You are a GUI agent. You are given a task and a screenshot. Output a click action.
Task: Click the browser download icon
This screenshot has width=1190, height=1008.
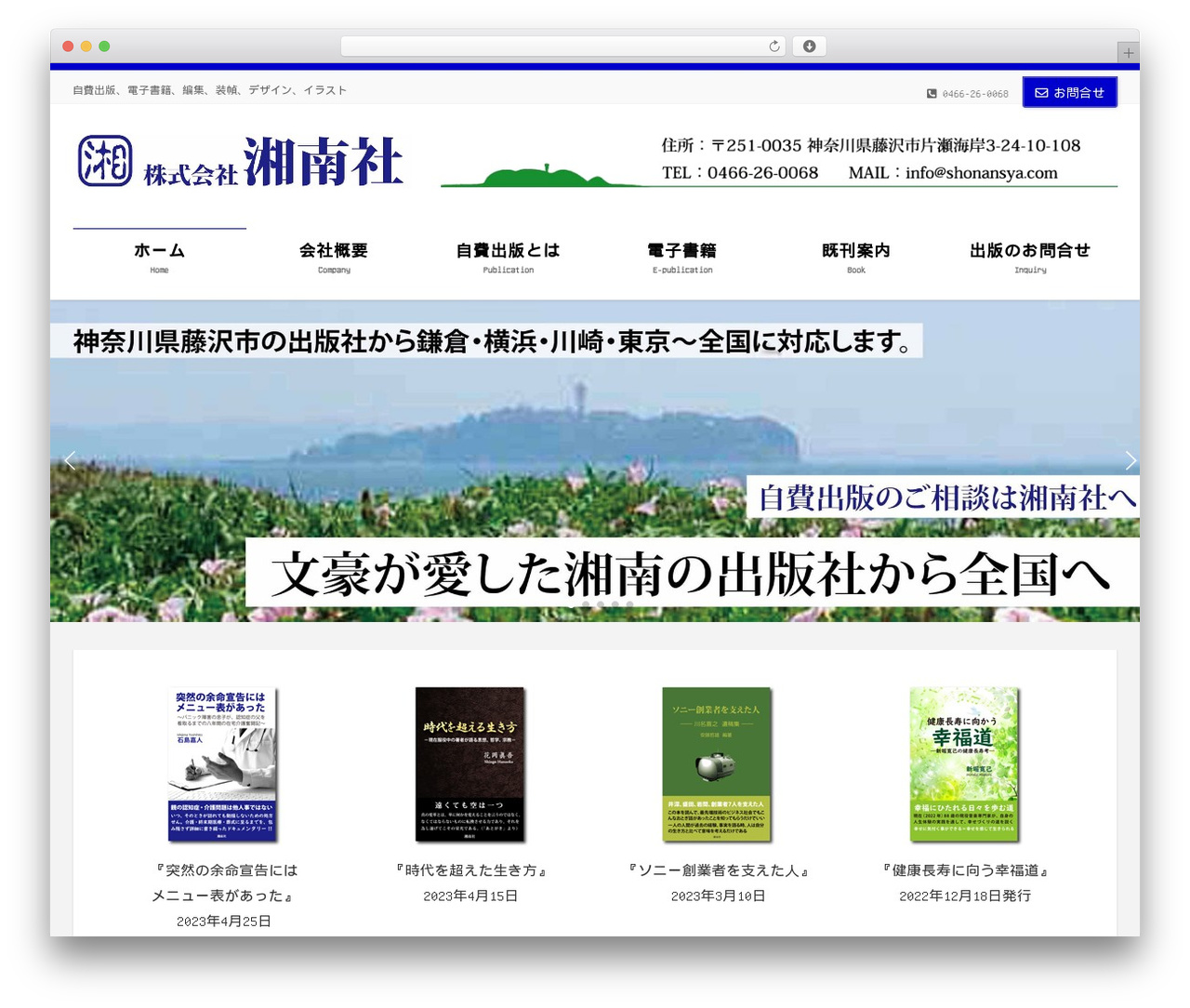coord(810,46)
